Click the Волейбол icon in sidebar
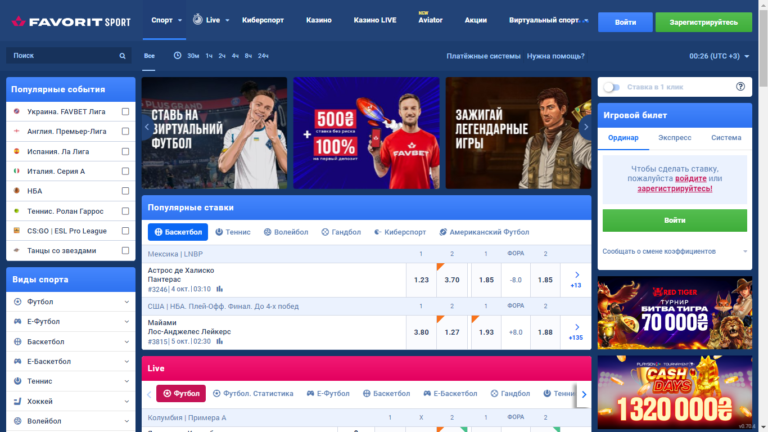Image resolution: width=768 pixels, height=432 pixels. (x=18, y=421)
